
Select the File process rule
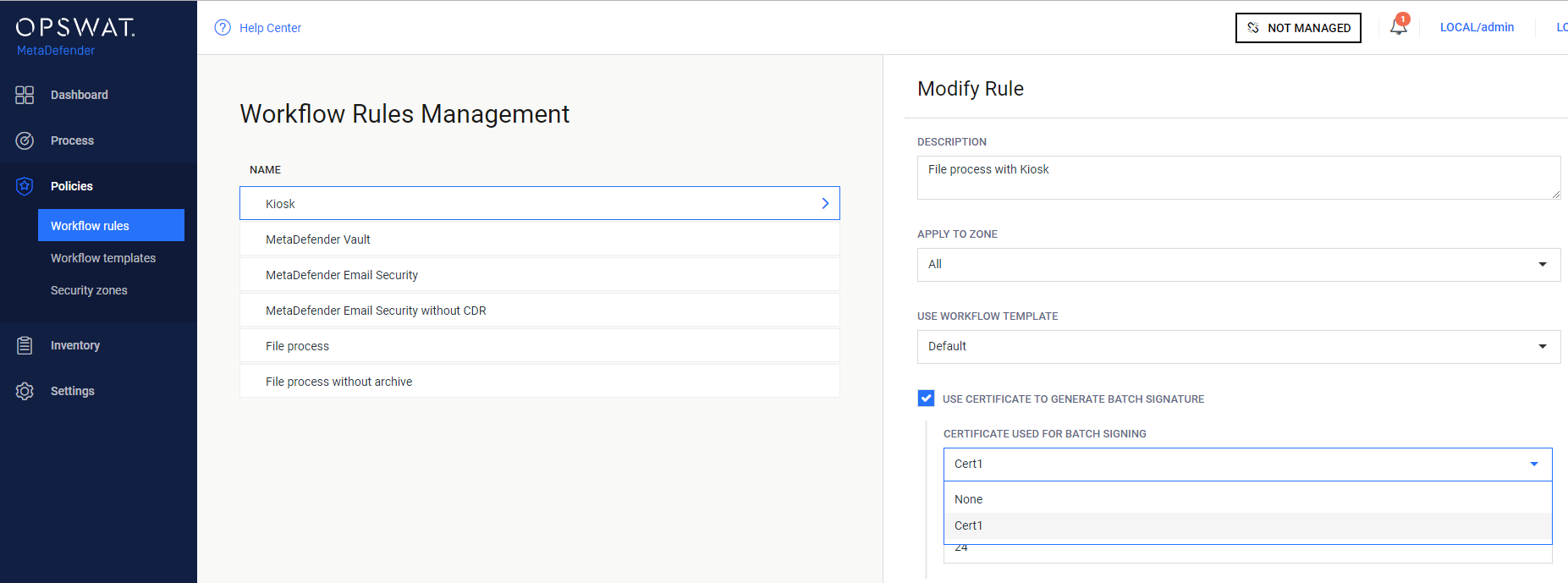(x=540, y=346)
